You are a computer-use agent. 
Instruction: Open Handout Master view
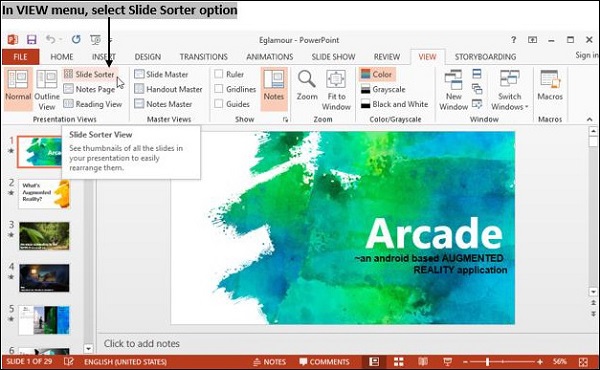pyautogui.click(x=168, y=89)
